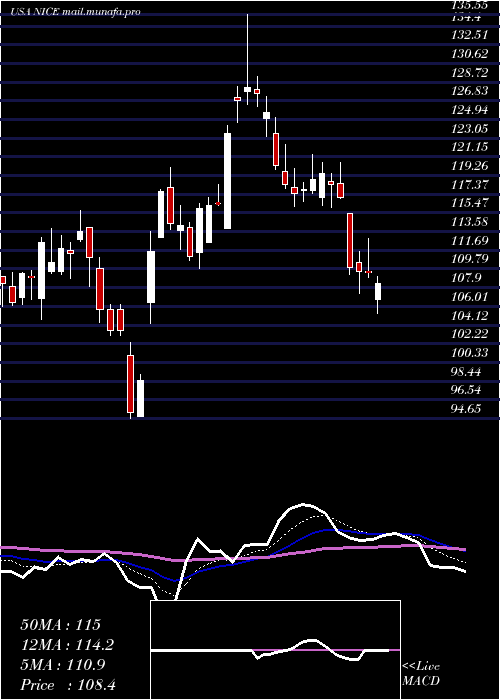Image resolution: width=500 pixels, height=700 pixels.
Task: Click the 121.15 price axis label
Action: click(x=470, y=147)
